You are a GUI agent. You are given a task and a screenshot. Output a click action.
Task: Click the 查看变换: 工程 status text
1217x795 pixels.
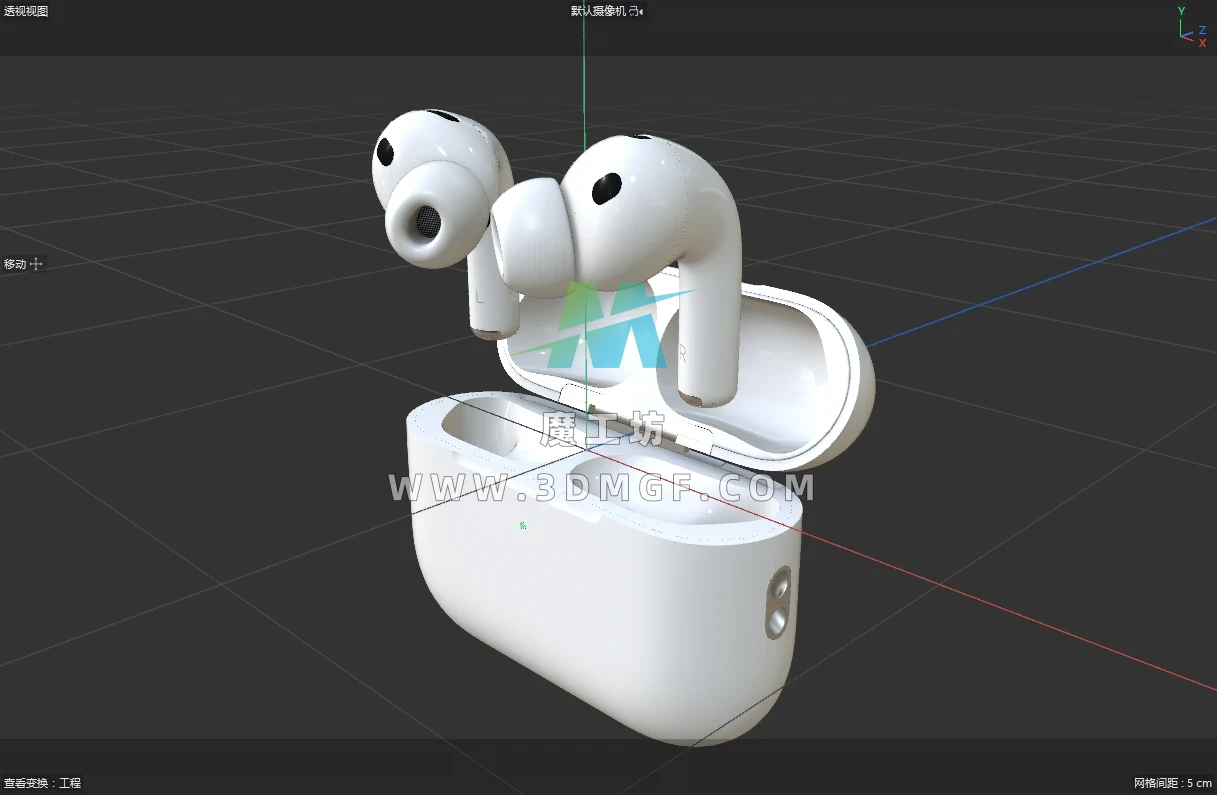42,783
